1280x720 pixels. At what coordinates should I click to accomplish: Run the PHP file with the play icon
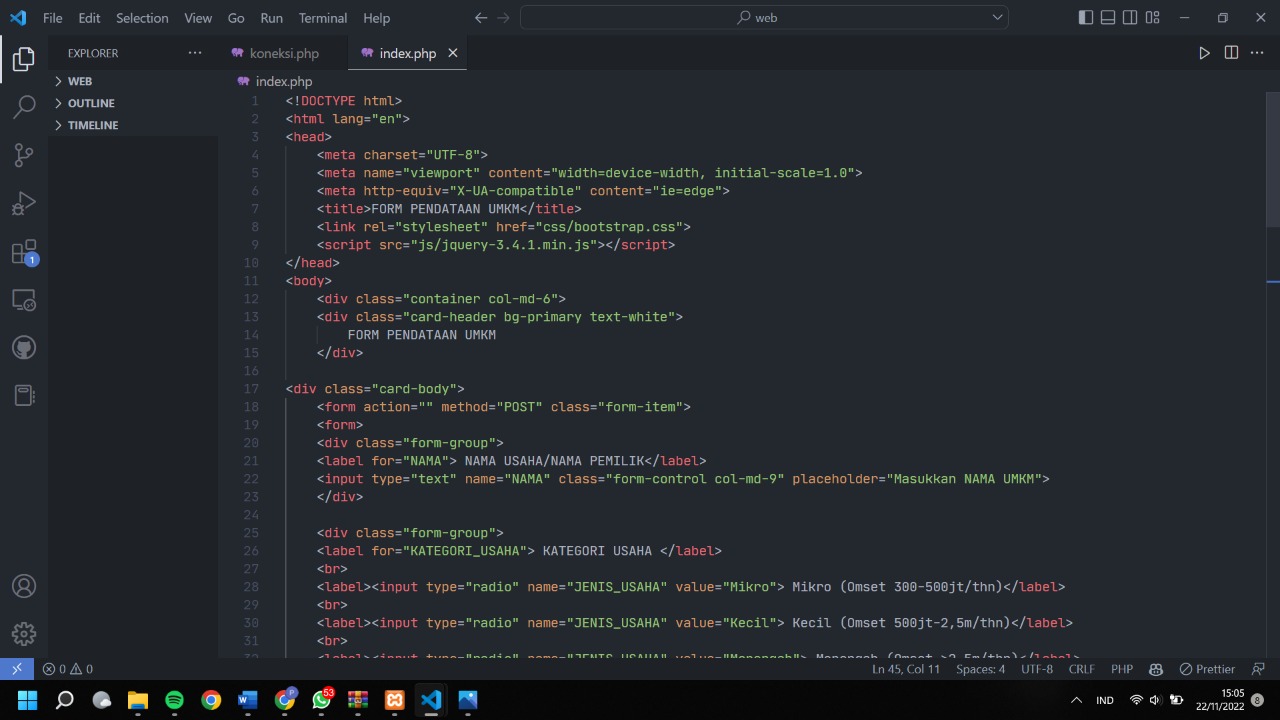pyautogui.click(x=1204, y=53)
